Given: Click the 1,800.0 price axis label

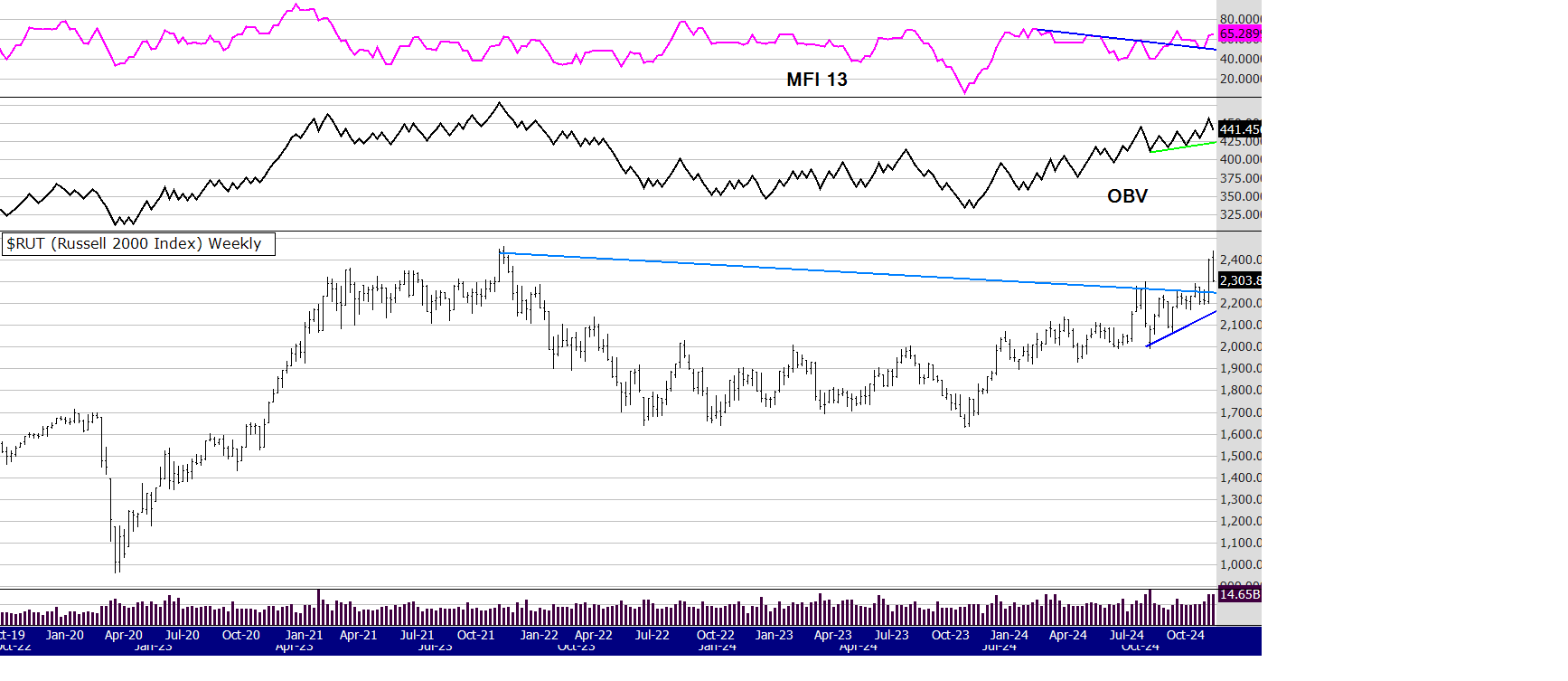Looking at the screenshot, I should (x=1240, y=390).
